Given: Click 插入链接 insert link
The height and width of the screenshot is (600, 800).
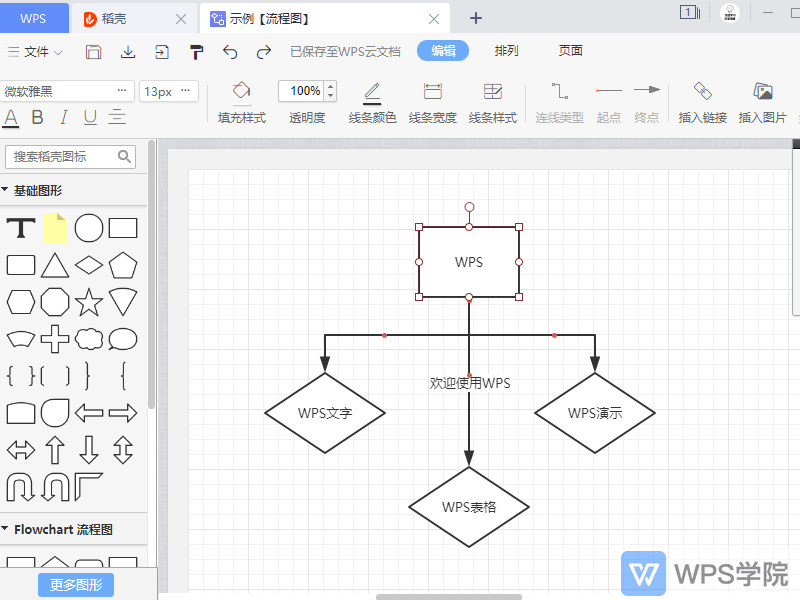Looking at the screenshot, I should 702,103.
